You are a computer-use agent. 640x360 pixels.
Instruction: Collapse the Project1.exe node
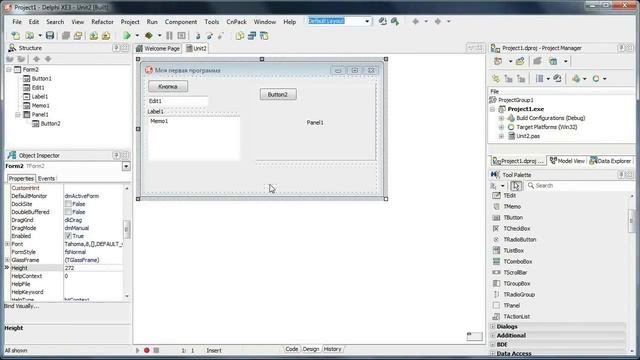492,109
